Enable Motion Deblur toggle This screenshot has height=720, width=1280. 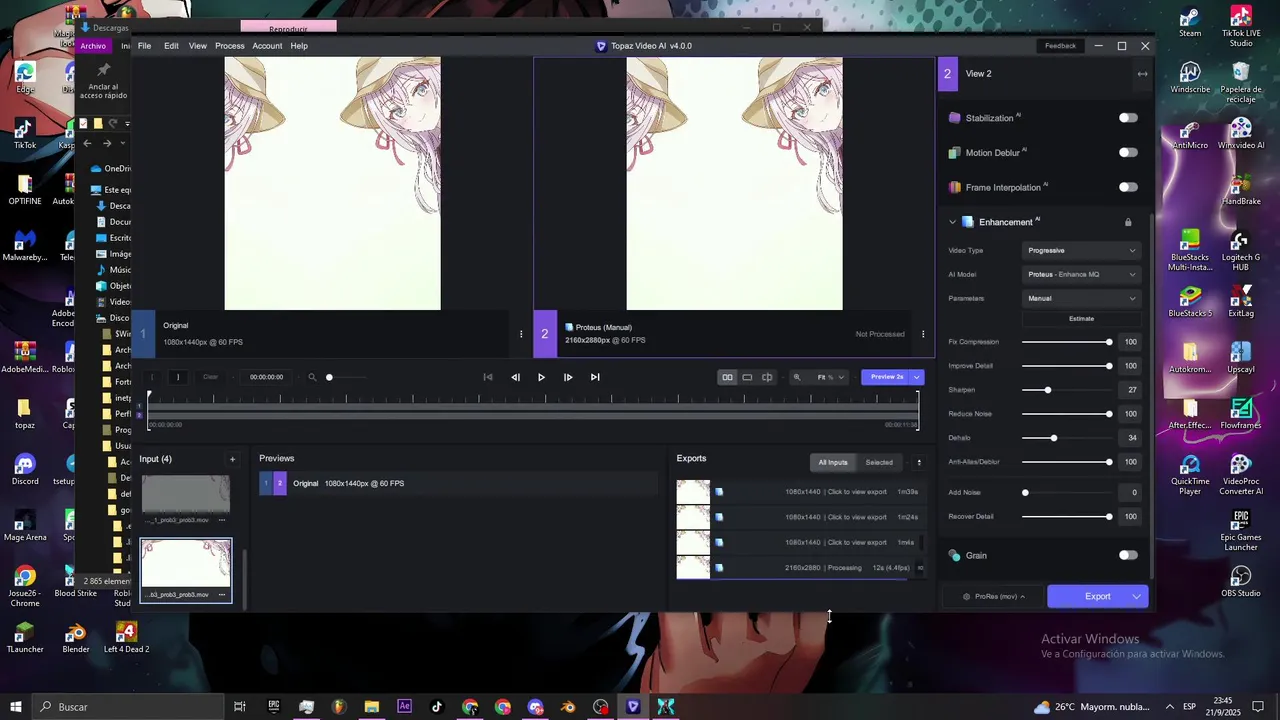[1128, 153]
